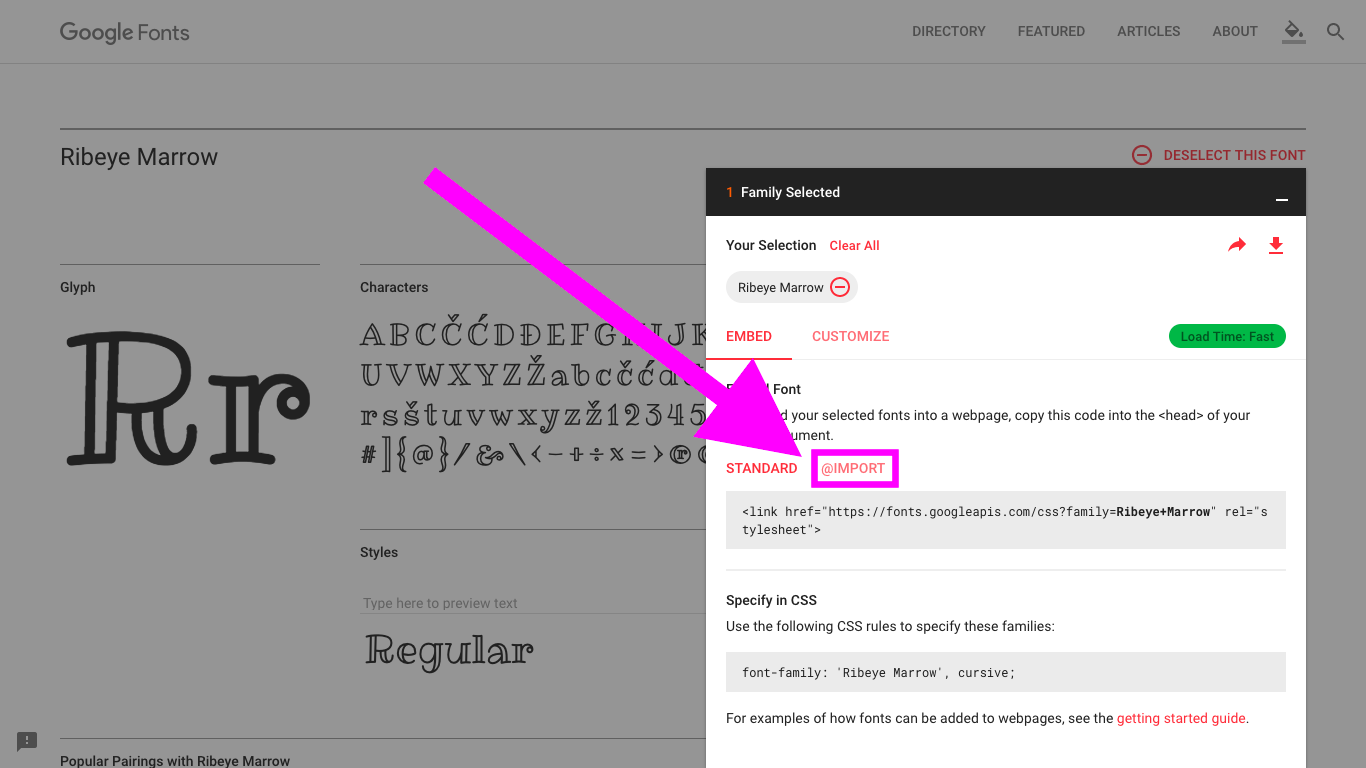The height and width of the screenshot is (768, 1366).
Task: Open ARTICLES in the top navigation
Action: 1148,32
